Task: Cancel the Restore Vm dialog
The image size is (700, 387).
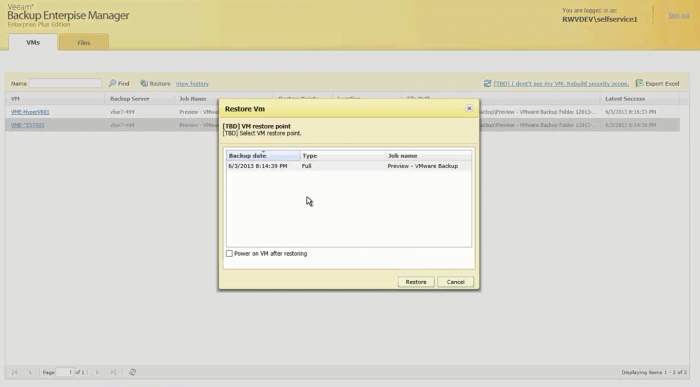Action: [455, 282]
